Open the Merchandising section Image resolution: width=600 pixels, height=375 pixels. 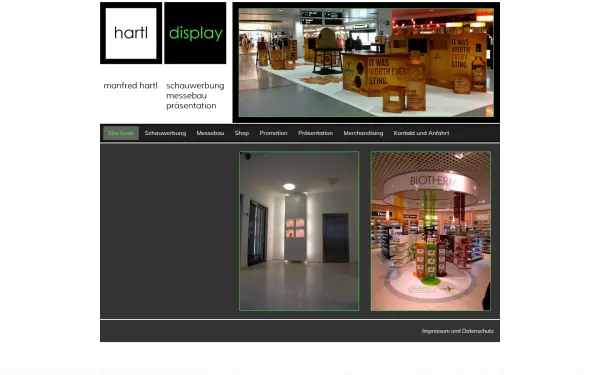(x=363, y=133)
